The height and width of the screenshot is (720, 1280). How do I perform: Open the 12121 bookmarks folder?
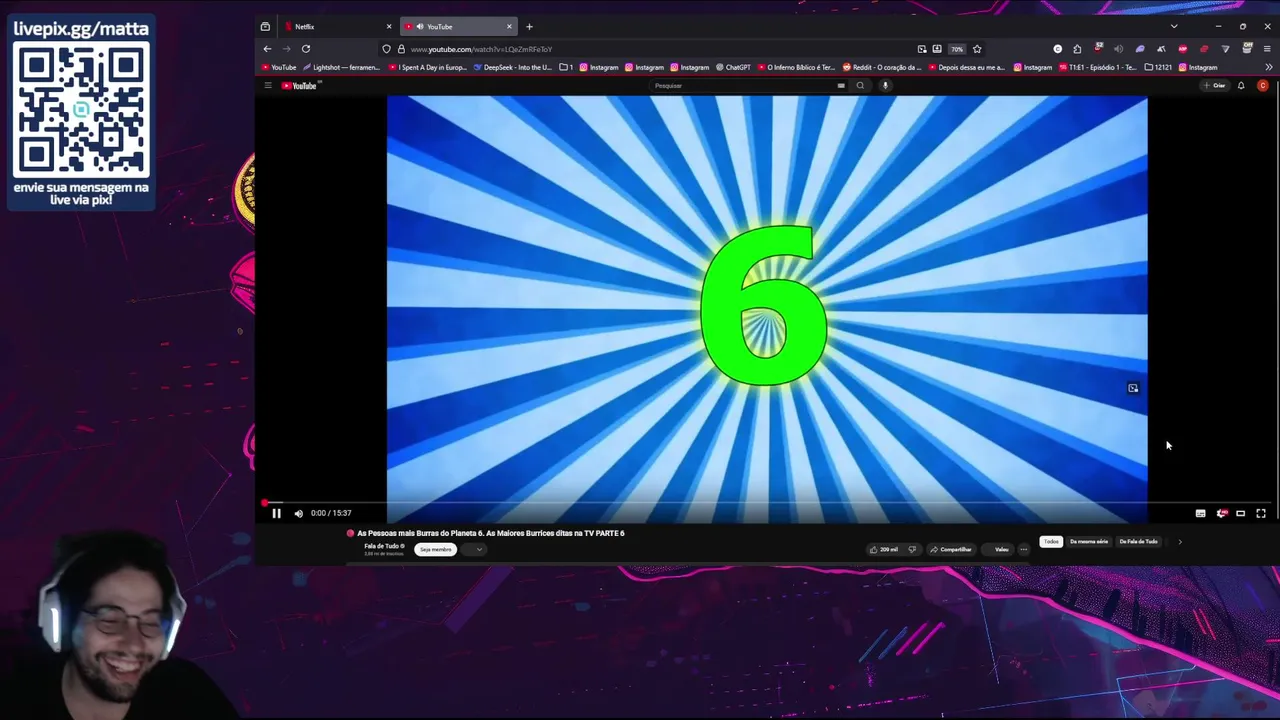click(x=1157, y=67)
